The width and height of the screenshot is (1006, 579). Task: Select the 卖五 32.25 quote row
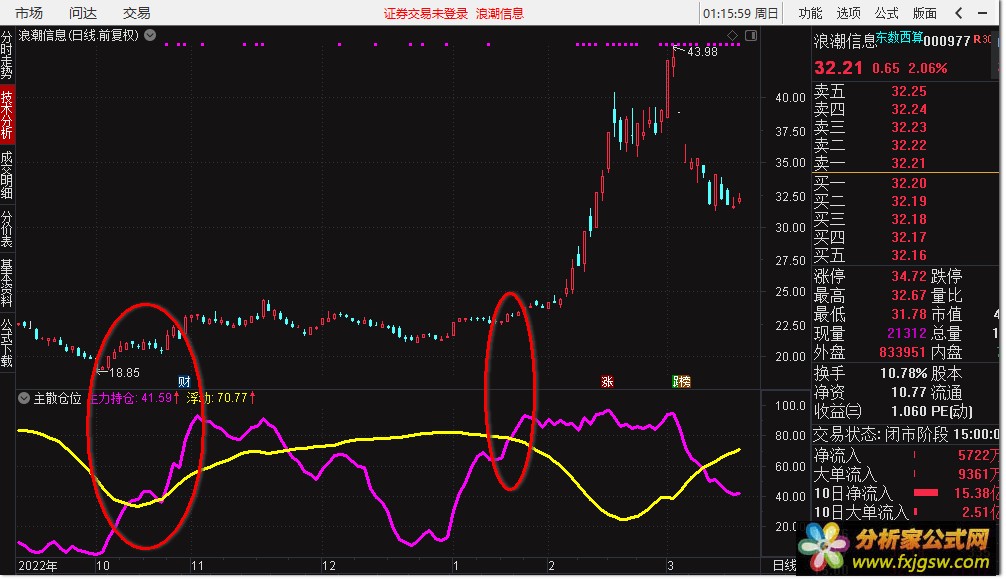(905, 91)
